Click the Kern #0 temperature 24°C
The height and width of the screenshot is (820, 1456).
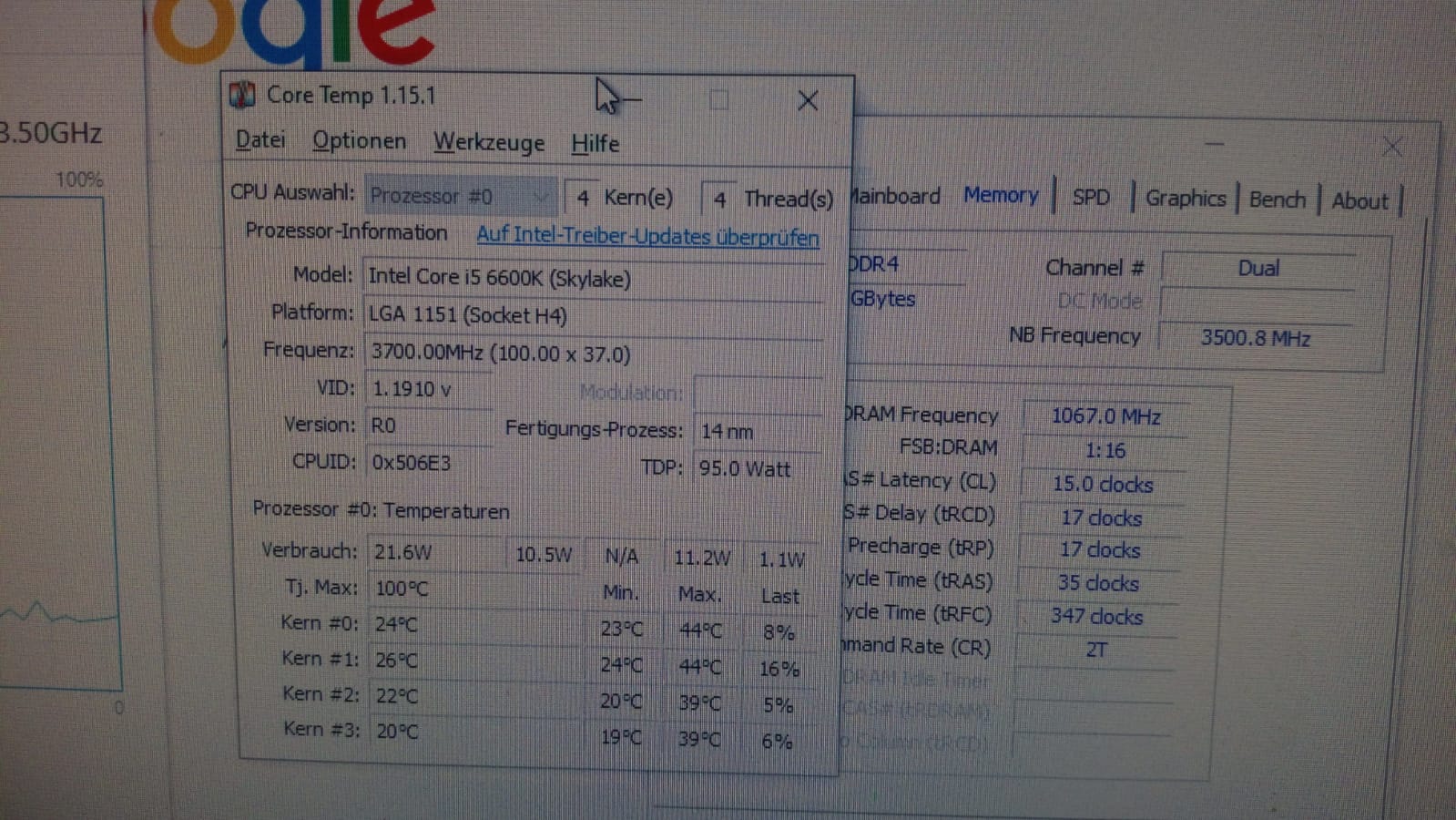473,625
